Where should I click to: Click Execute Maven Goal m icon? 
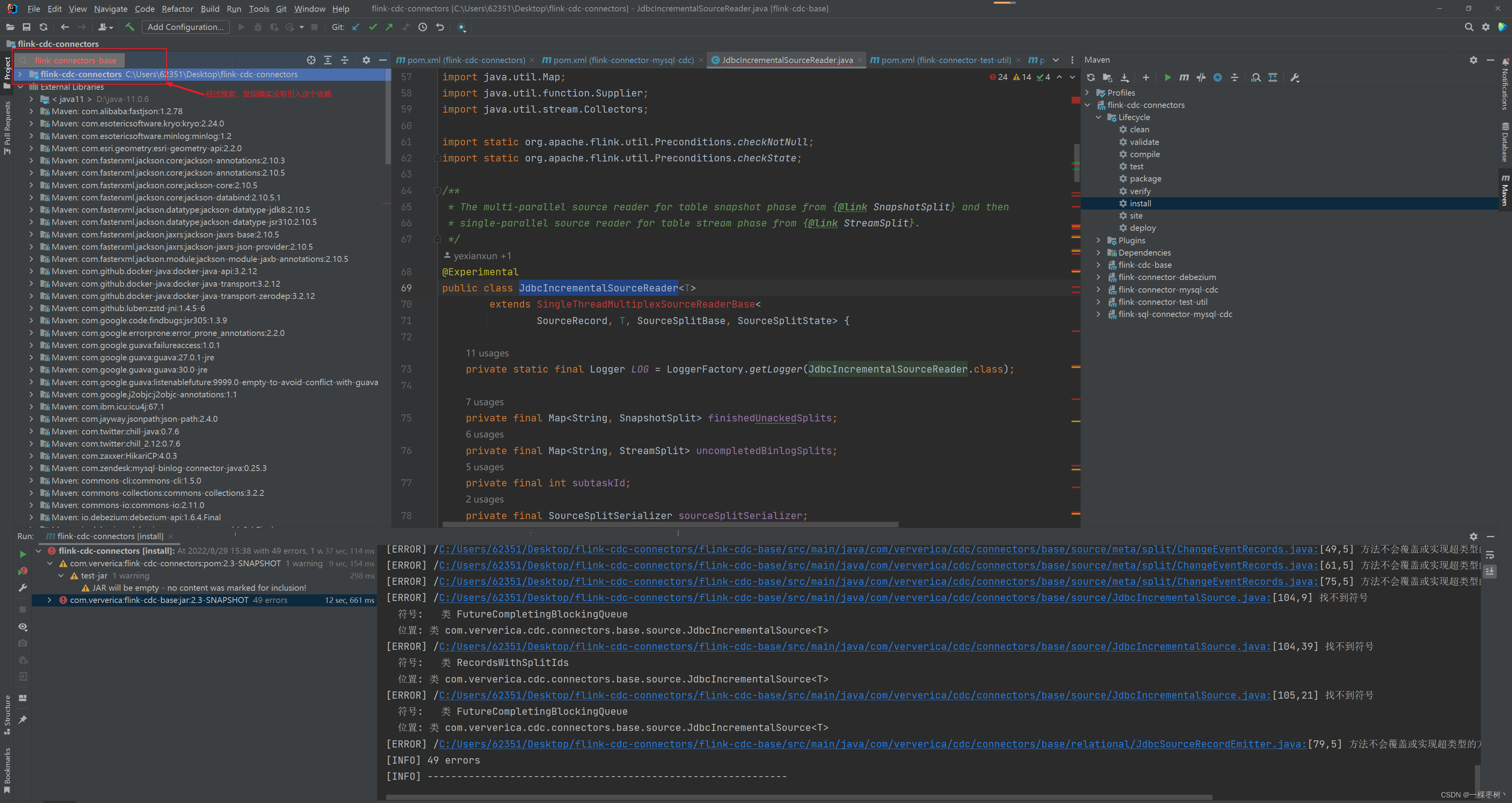(x=1184, y=78)
